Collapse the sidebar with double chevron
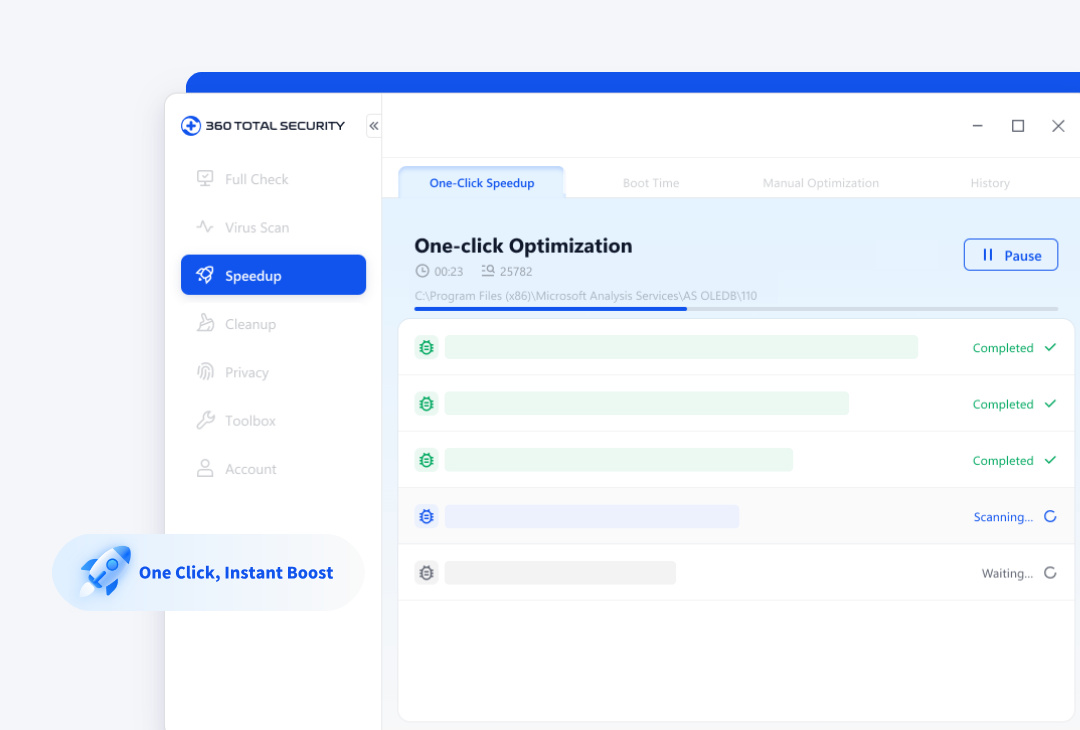 [373, 126]
